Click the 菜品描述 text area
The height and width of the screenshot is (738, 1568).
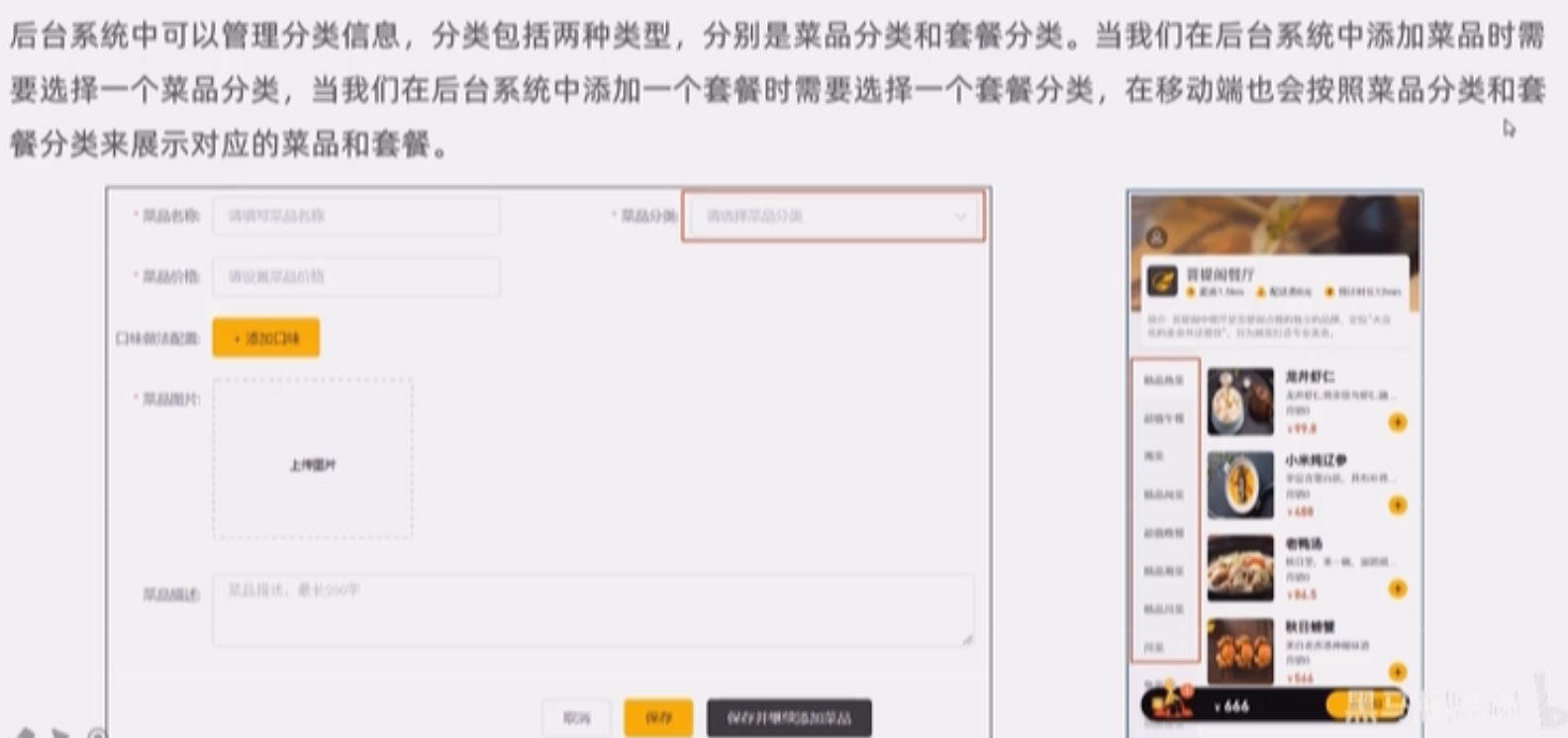(593, 610)
